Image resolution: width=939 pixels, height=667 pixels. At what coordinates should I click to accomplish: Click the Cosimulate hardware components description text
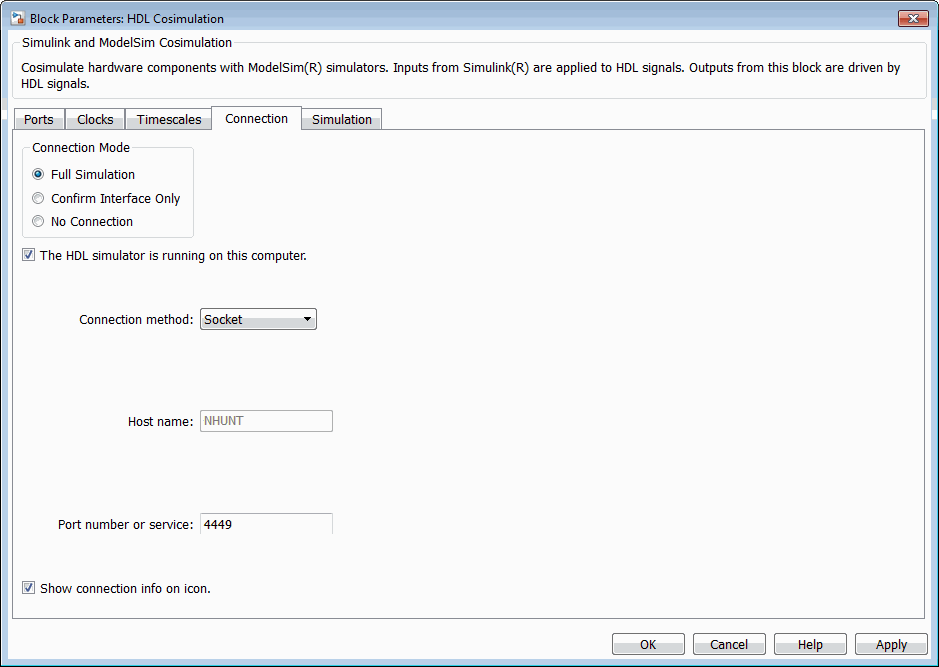pyautogui.click(x=461, y=75)
